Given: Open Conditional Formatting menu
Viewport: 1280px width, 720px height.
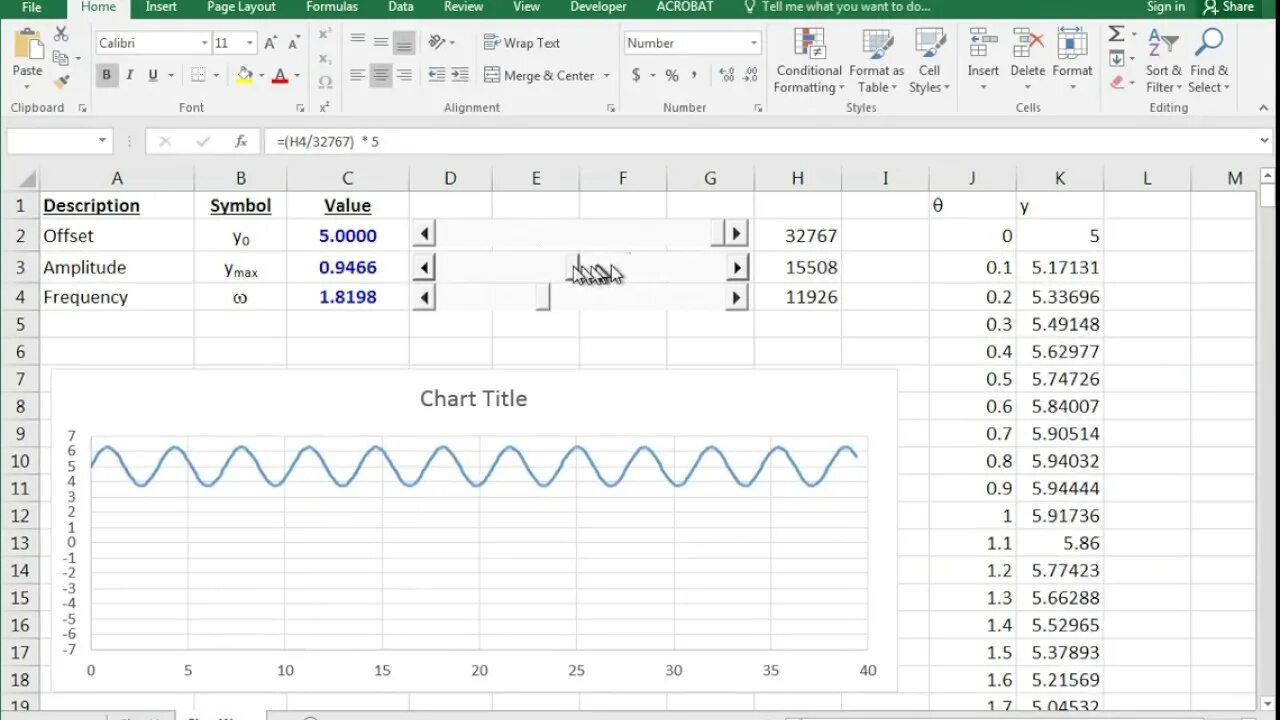Looking at the screenshot, I should point(809,62).
